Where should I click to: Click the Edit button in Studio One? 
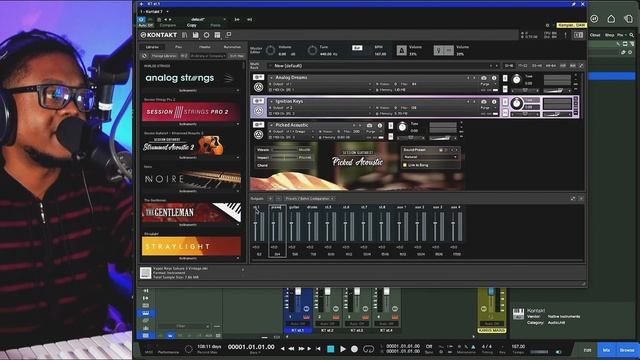tap(587, 350)
